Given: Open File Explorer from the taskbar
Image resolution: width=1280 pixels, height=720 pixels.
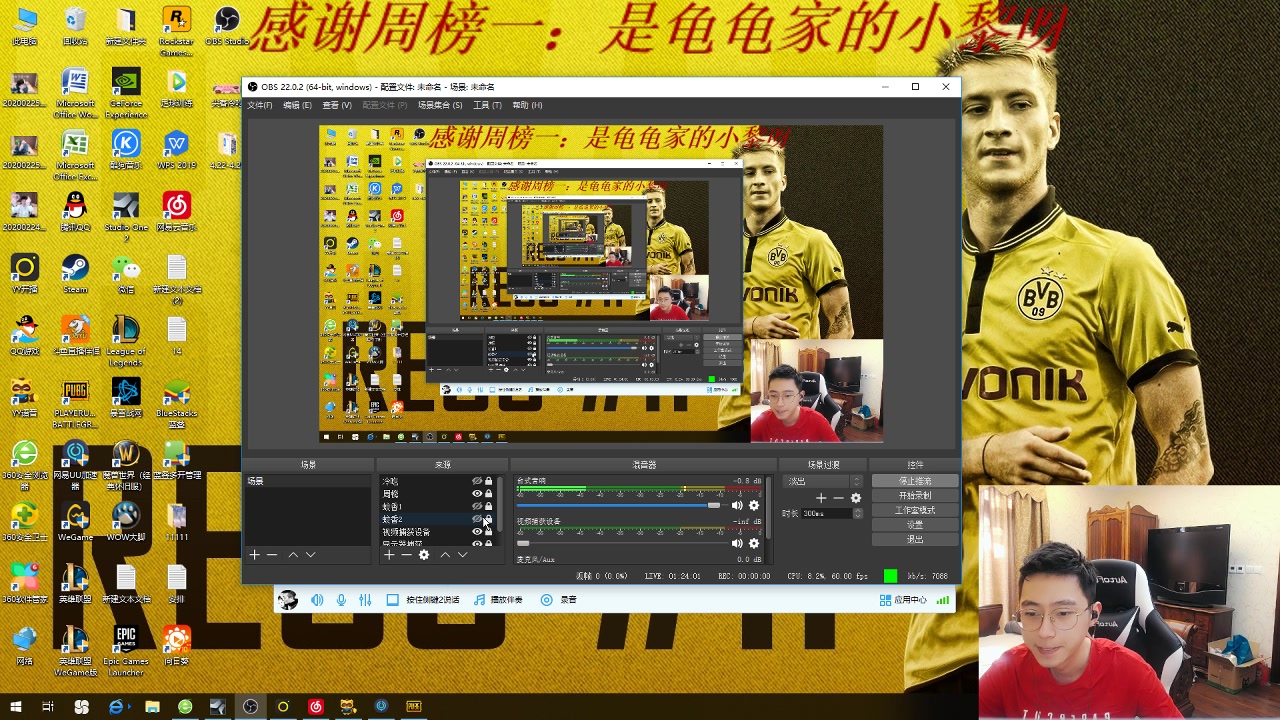Looking at the screenshot, I should click(152, 707).
